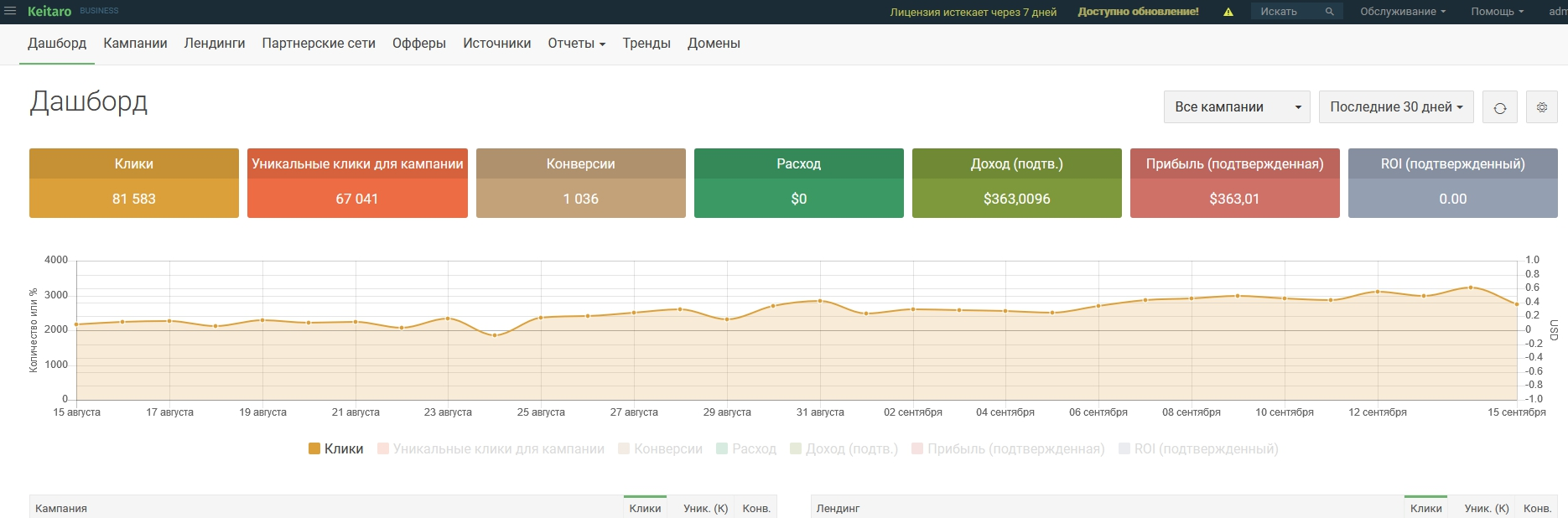This screenshot has width=1568, height=518.
Task: Click the Клики card value 81 583
Action: [x=134, y=199]
